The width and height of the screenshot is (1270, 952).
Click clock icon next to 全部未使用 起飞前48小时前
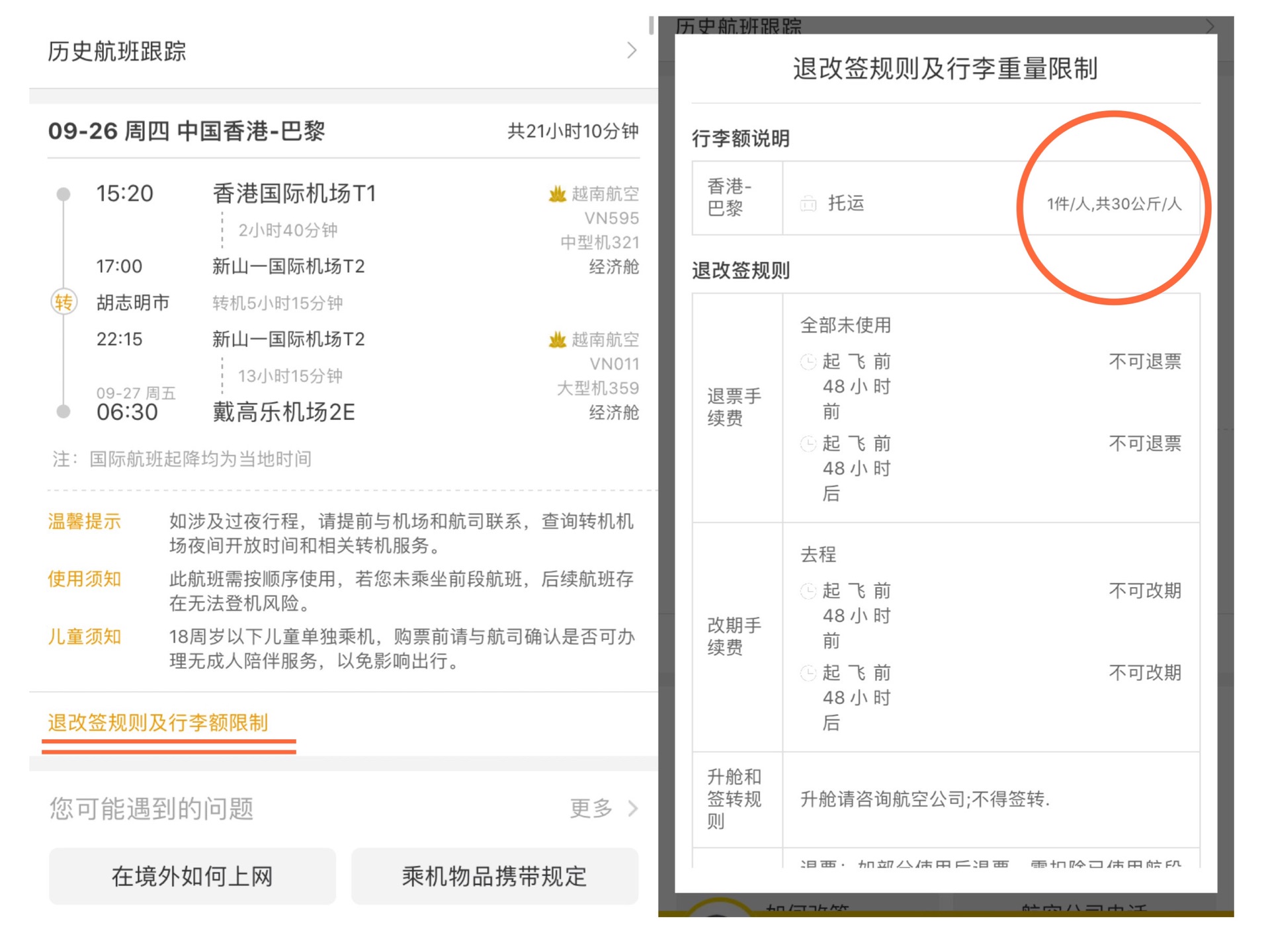[808, 362]
